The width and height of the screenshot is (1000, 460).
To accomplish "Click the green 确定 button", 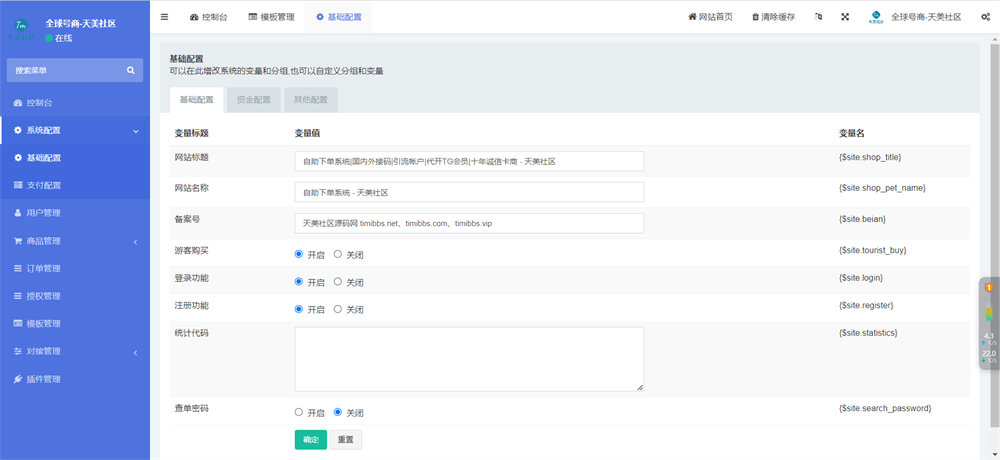I will pos(310,440).
